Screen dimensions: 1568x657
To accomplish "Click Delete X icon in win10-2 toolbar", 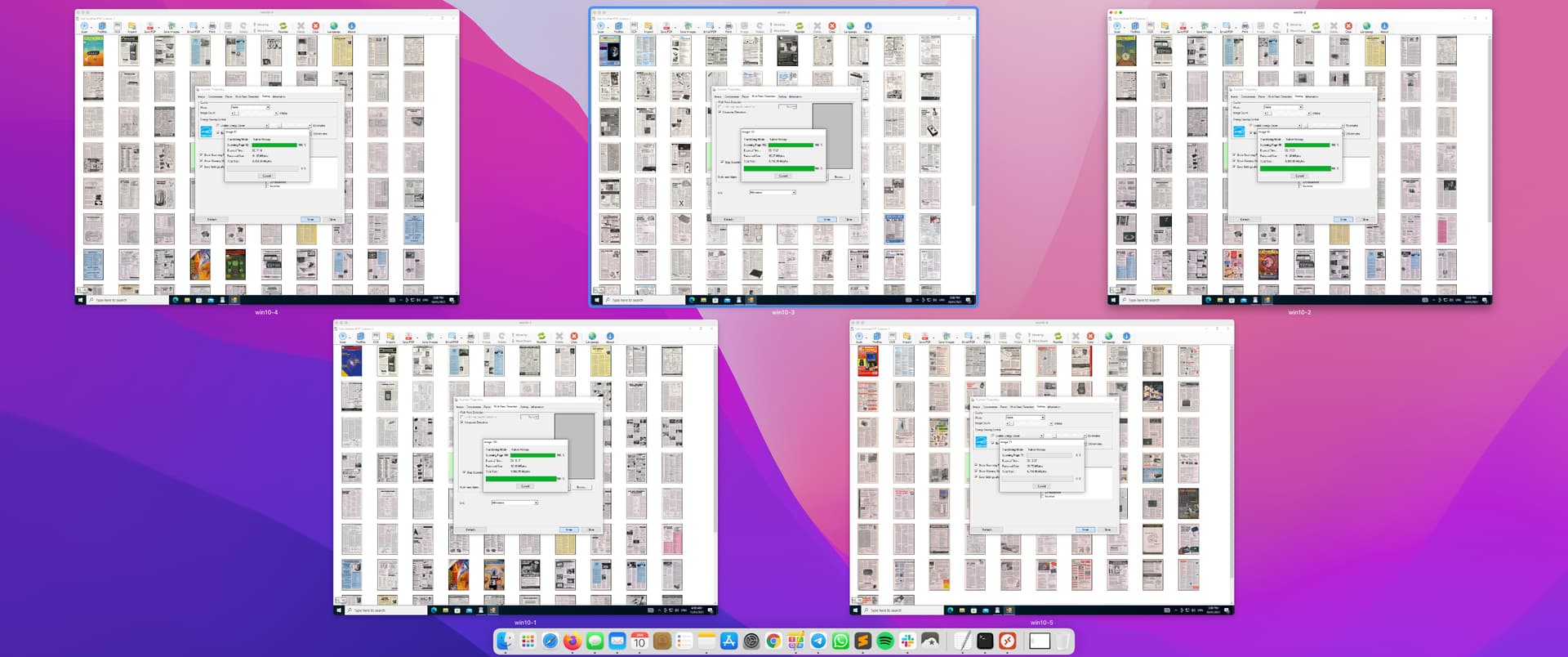I will tap(1333, 25).
